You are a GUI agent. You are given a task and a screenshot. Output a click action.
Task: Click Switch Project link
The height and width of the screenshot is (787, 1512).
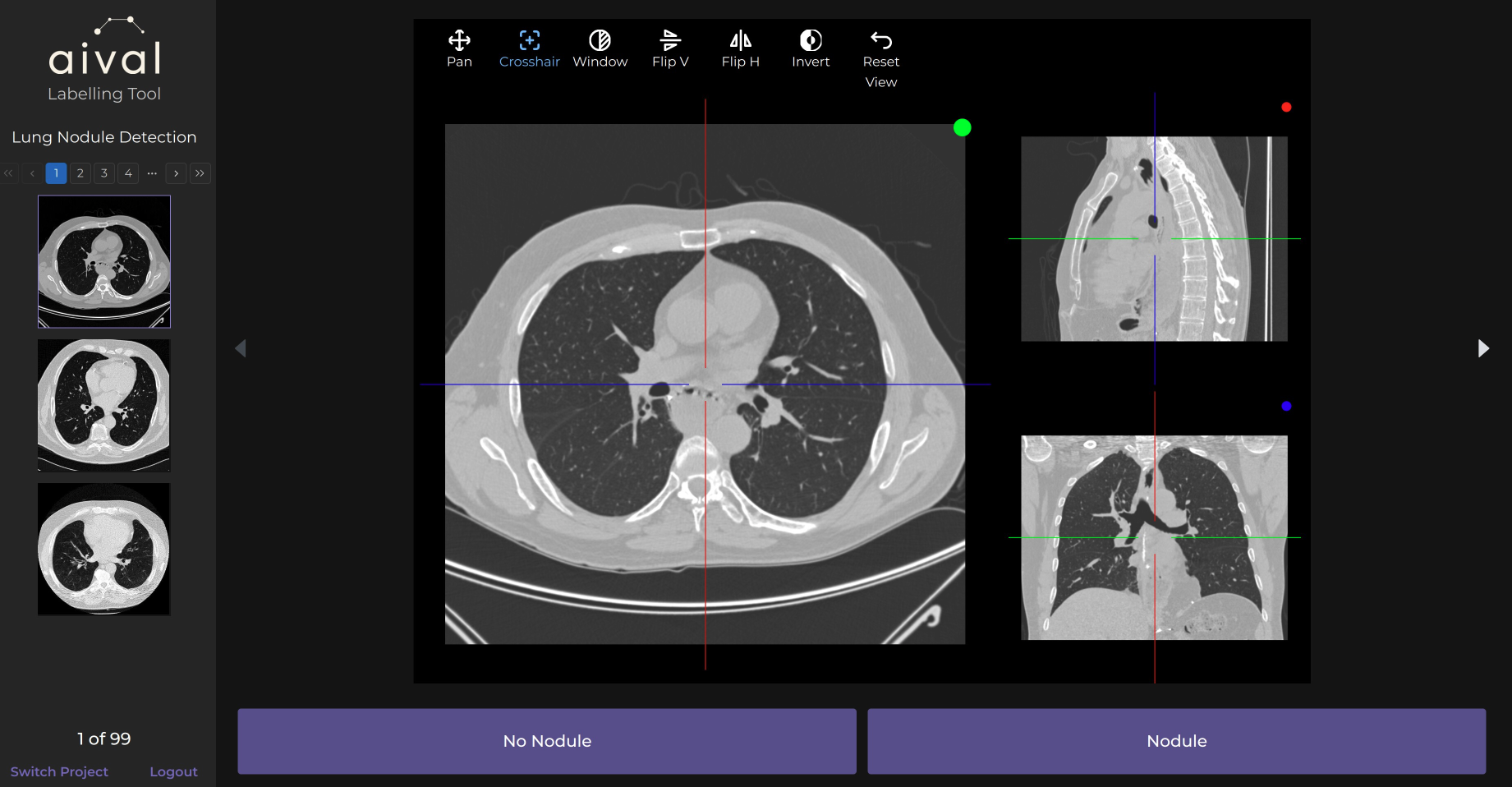click(x=59, y=771)
